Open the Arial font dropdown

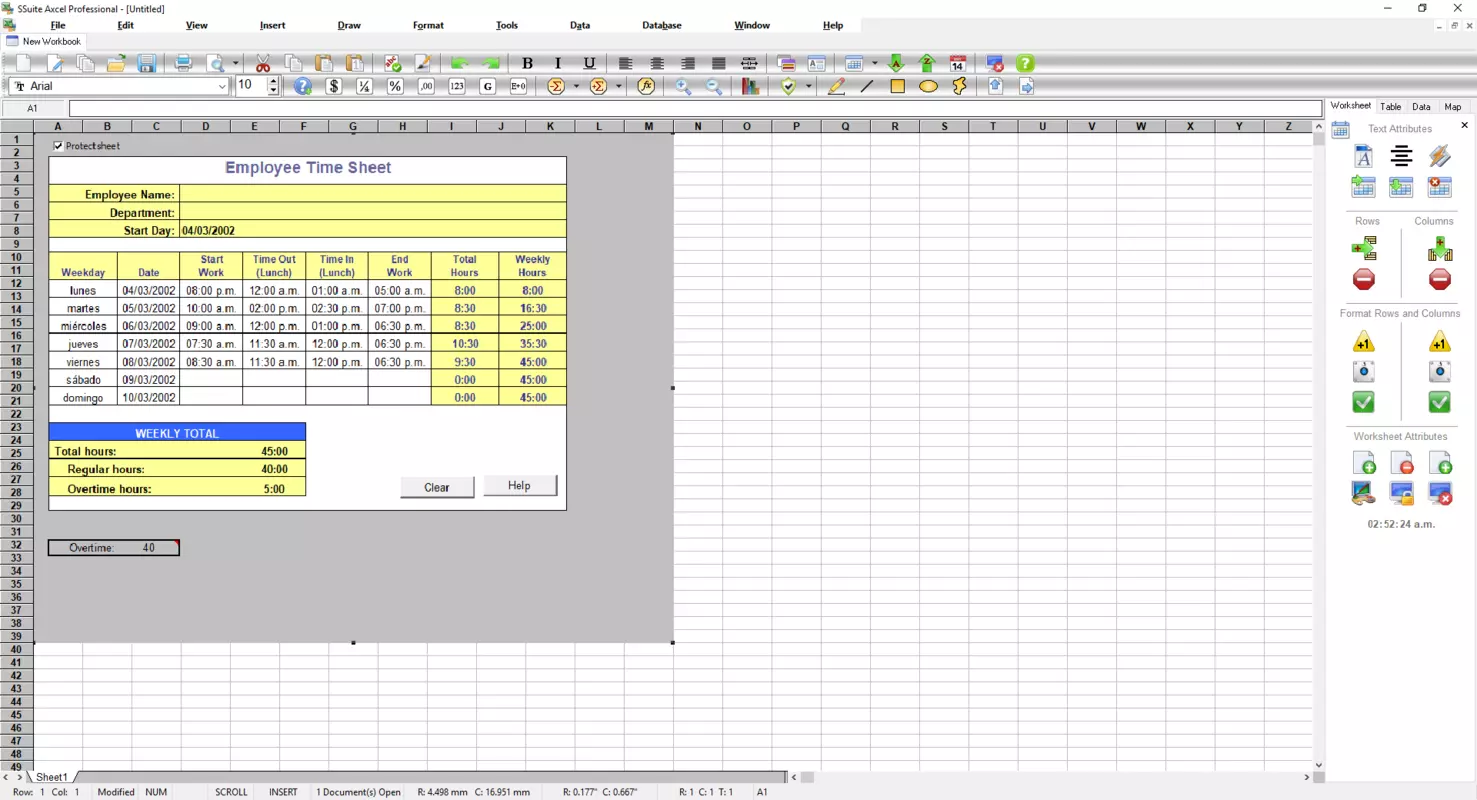119,86
